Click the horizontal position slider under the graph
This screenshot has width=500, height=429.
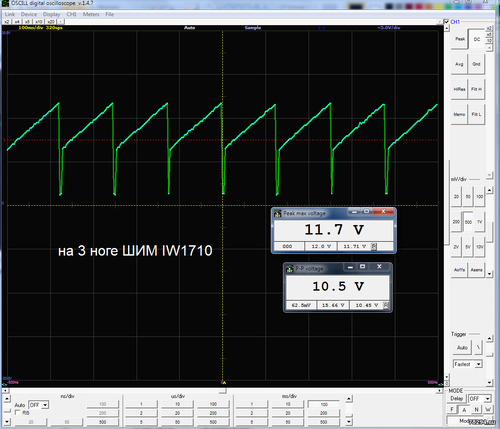(223, 390)
